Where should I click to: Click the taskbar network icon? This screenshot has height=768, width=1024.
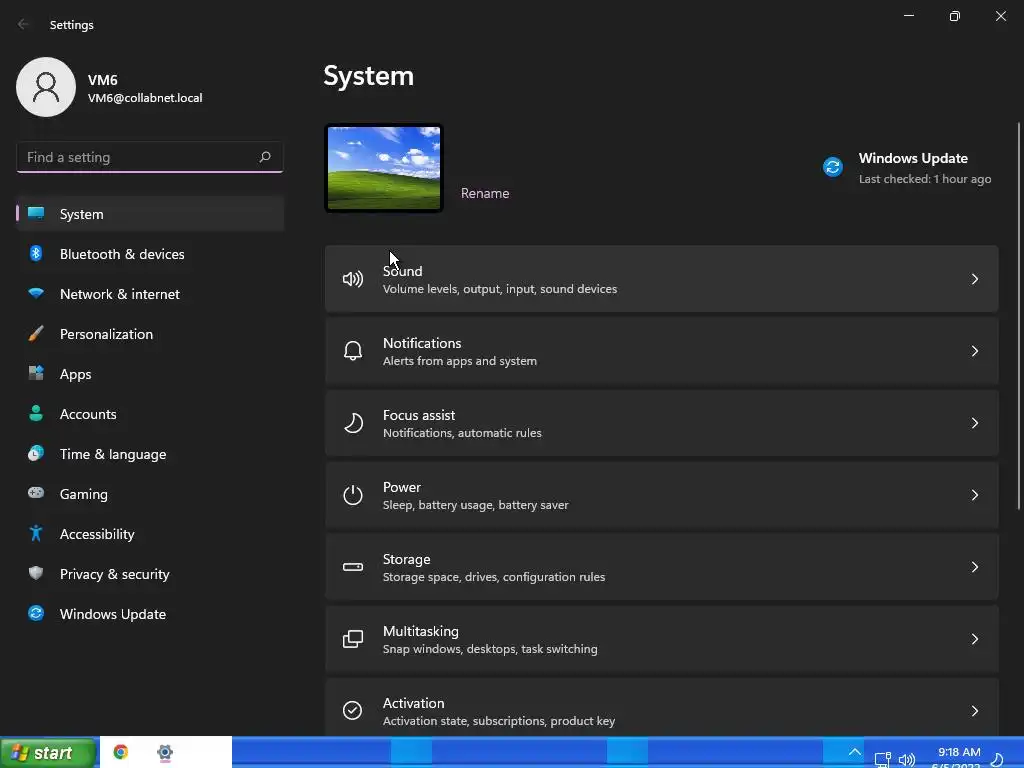click(882, 760)
